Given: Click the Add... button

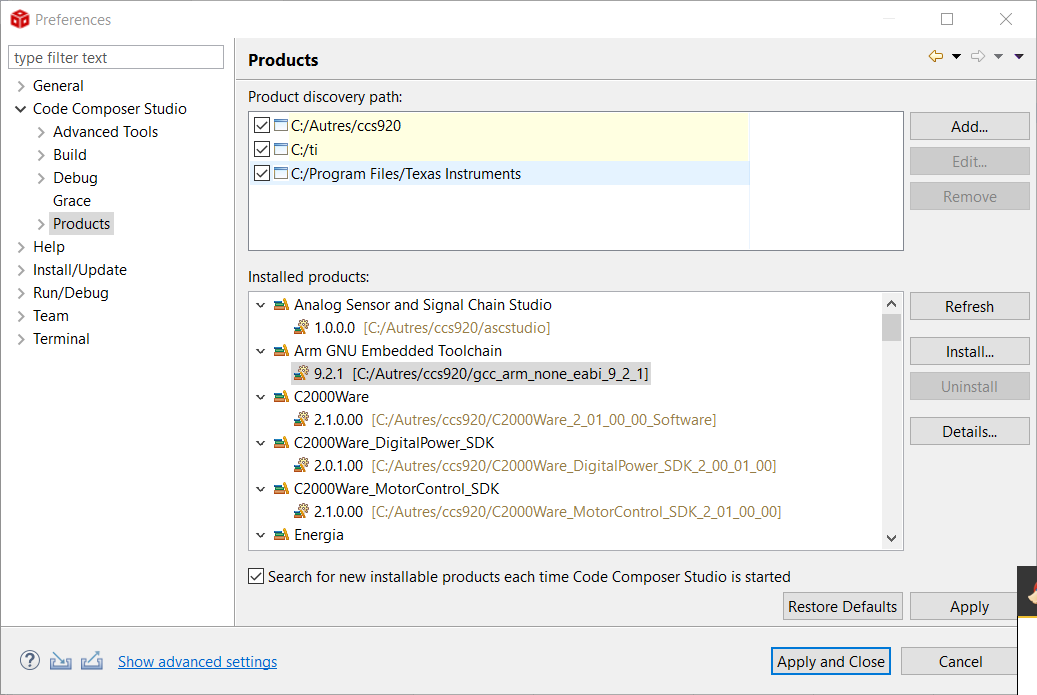Looking at the screenshot, I should point(970,126).
